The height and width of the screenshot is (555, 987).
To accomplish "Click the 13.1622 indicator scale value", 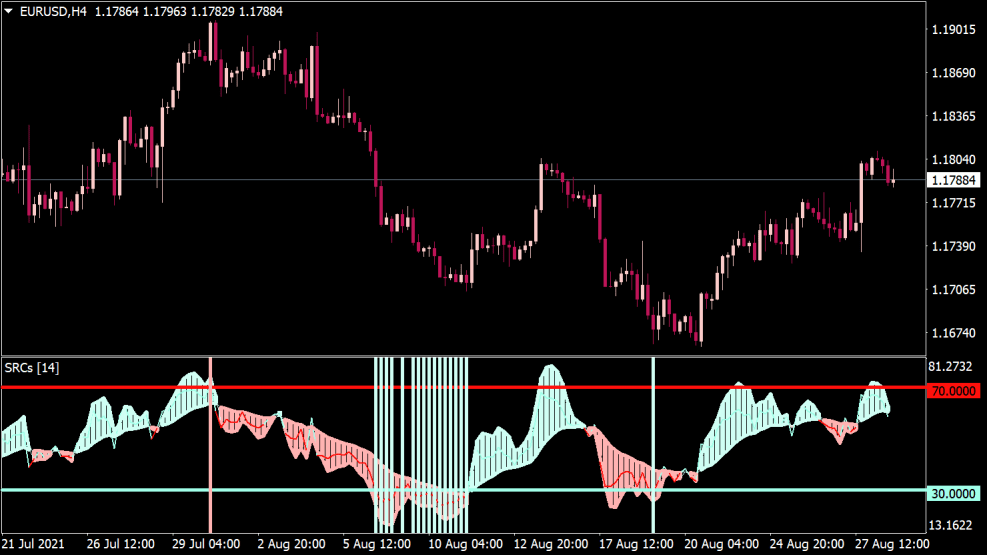I will coord(952,525).
